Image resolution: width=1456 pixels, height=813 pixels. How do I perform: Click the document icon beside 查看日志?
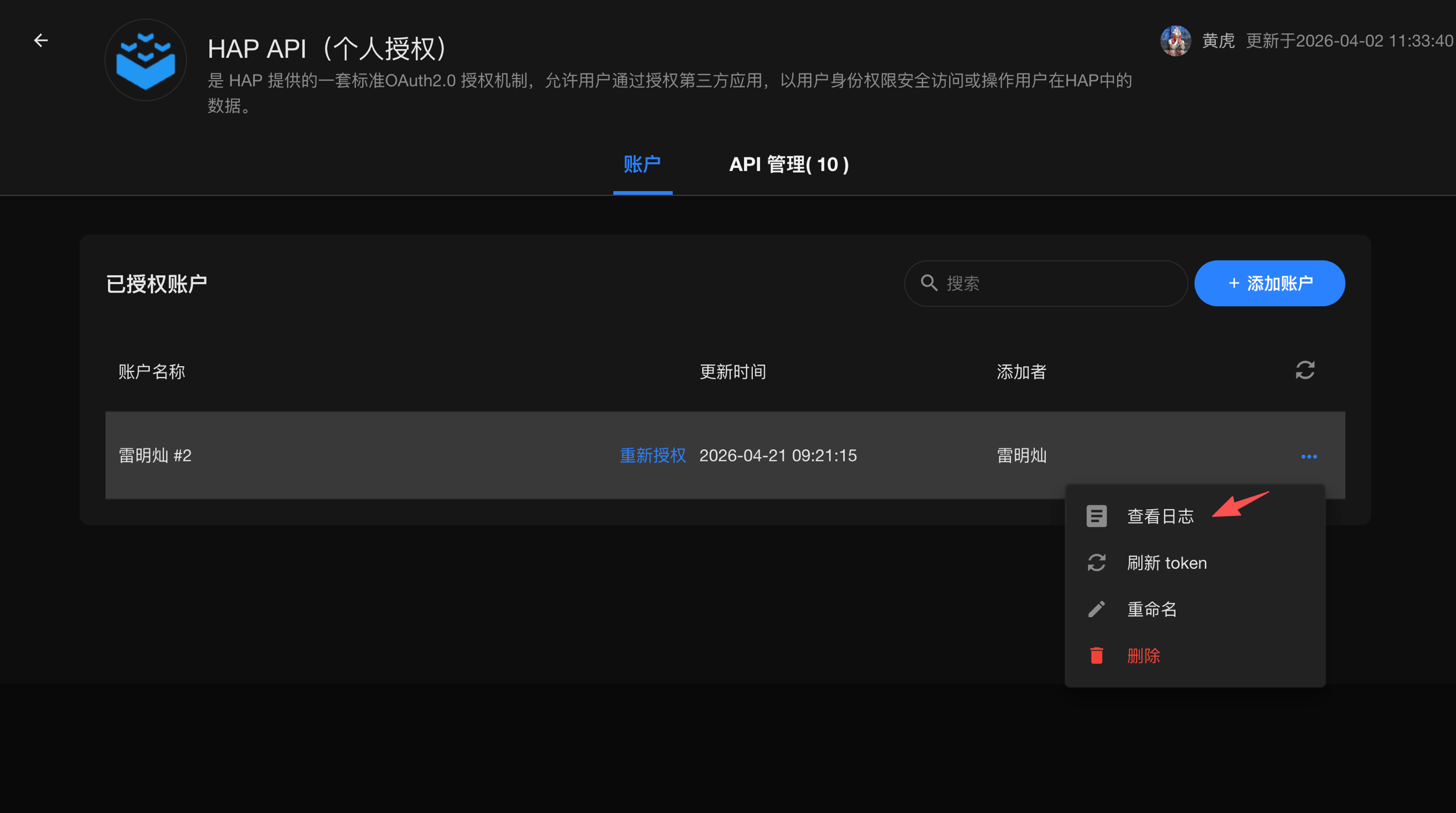[x=1097, y=516]
